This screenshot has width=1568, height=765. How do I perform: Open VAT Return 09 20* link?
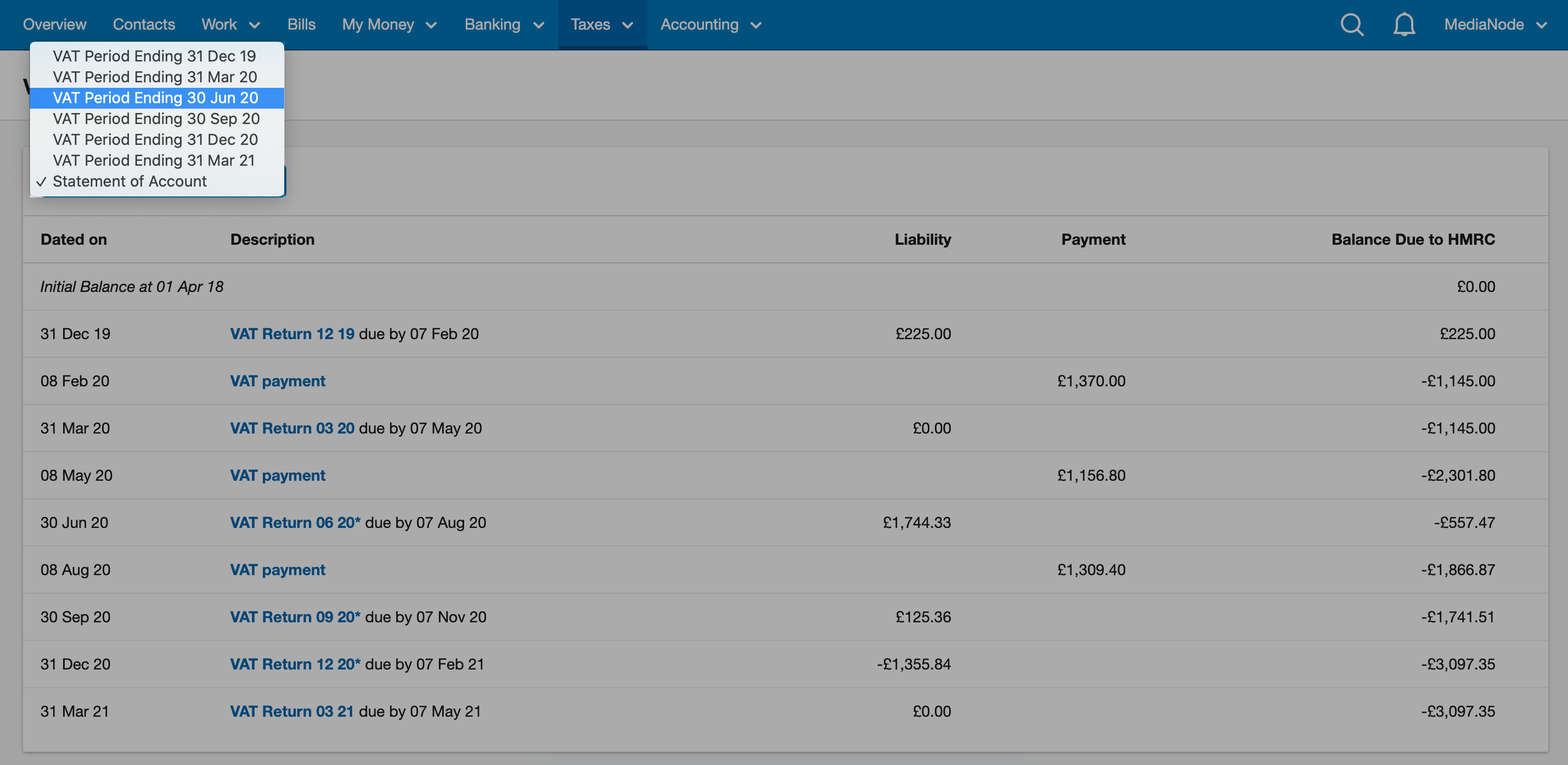click(295, 617)
